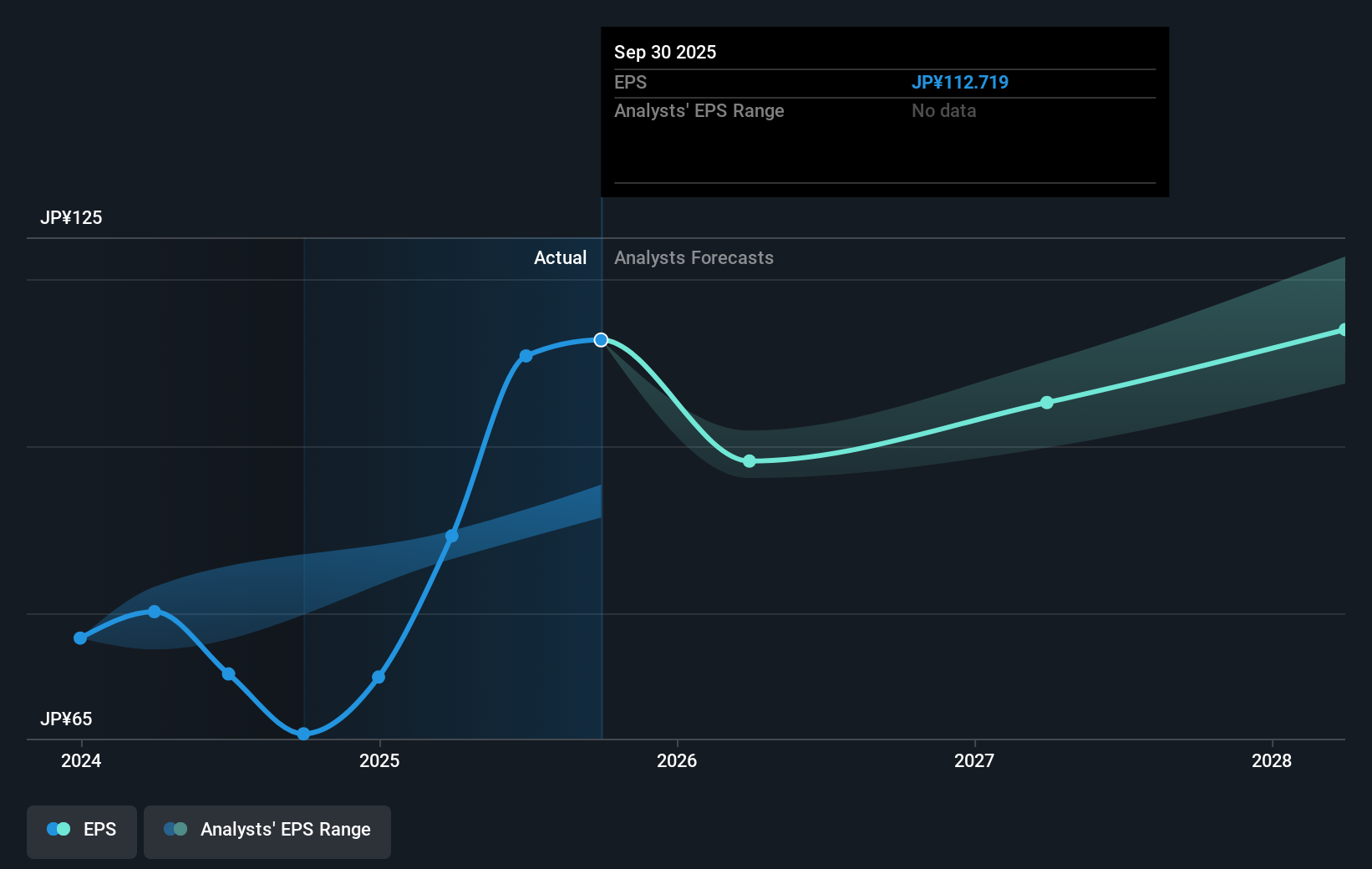
Task: Click the EPS data point at 2025
Action: [379, 677]
